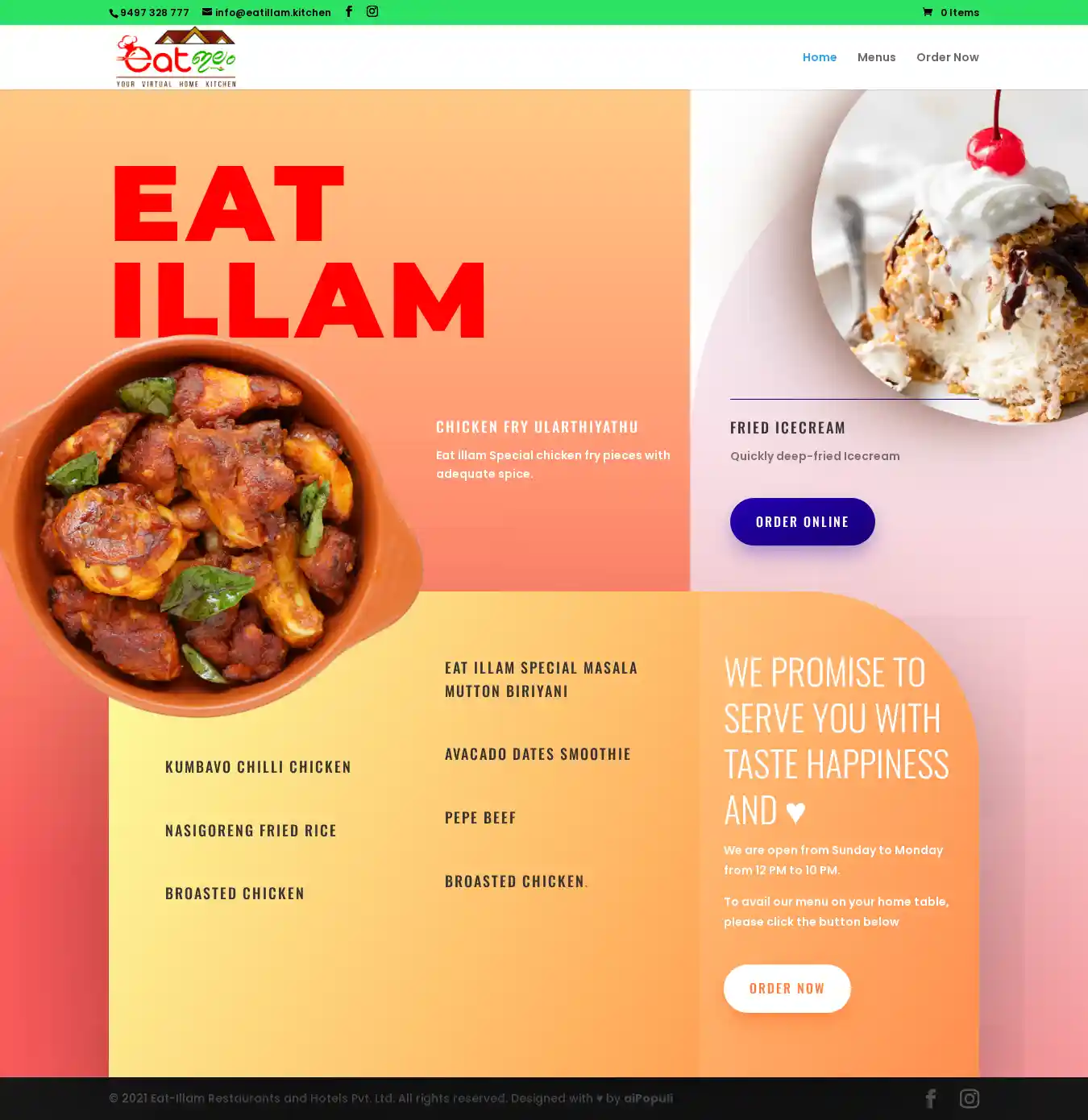
Task: Open the footer Facebook icon
Action: click(x=931, y=1098)
